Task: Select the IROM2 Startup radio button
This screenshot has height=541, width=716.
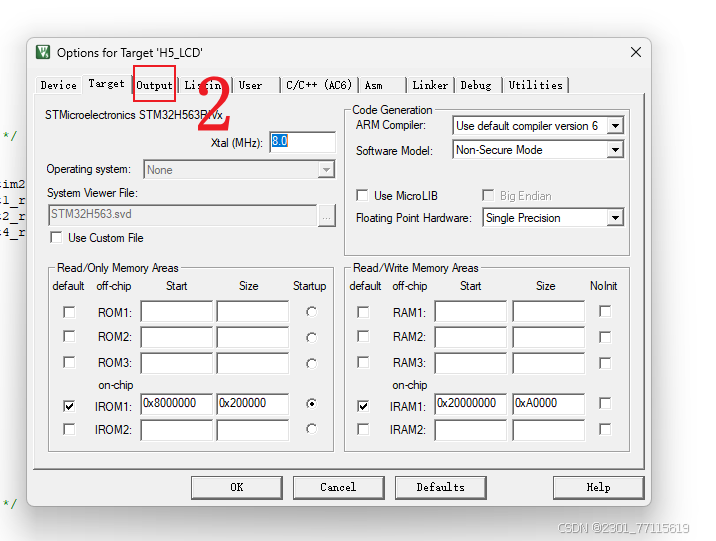Action: point(311,429)
